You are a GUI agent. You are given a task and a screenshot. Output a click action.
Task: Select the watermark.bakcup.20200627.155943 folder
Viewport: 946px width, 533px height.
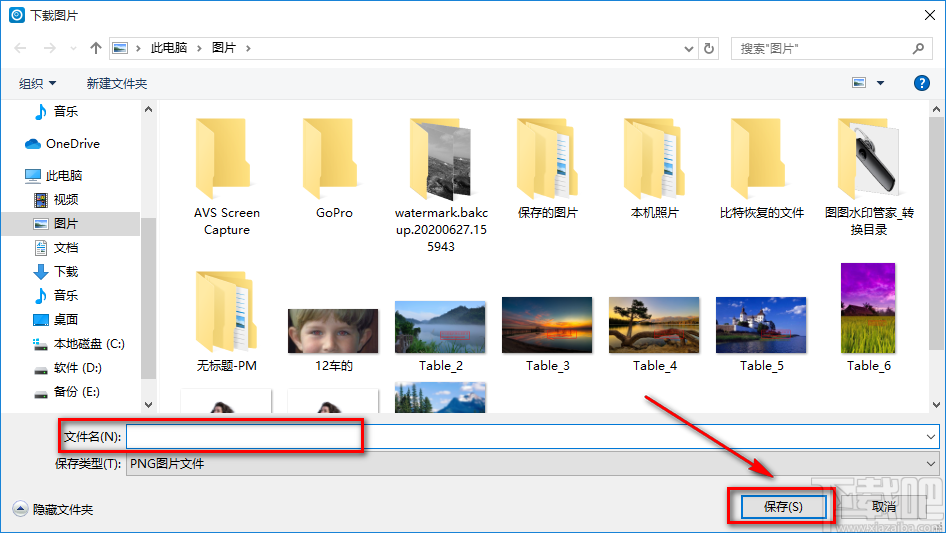[441, 185]
